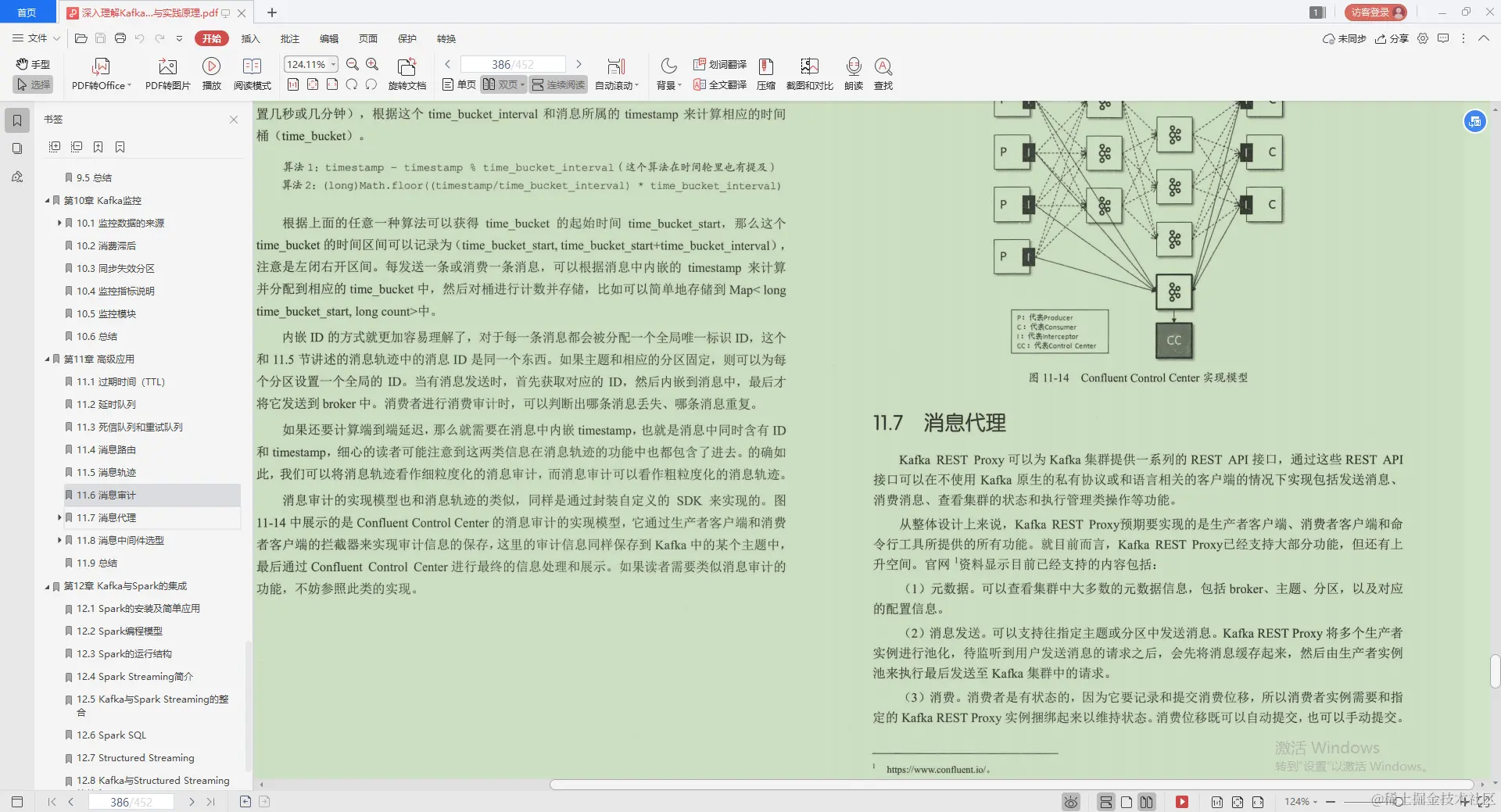
Task: Rotate the document with 旋转文档
Action: point(406,74)
